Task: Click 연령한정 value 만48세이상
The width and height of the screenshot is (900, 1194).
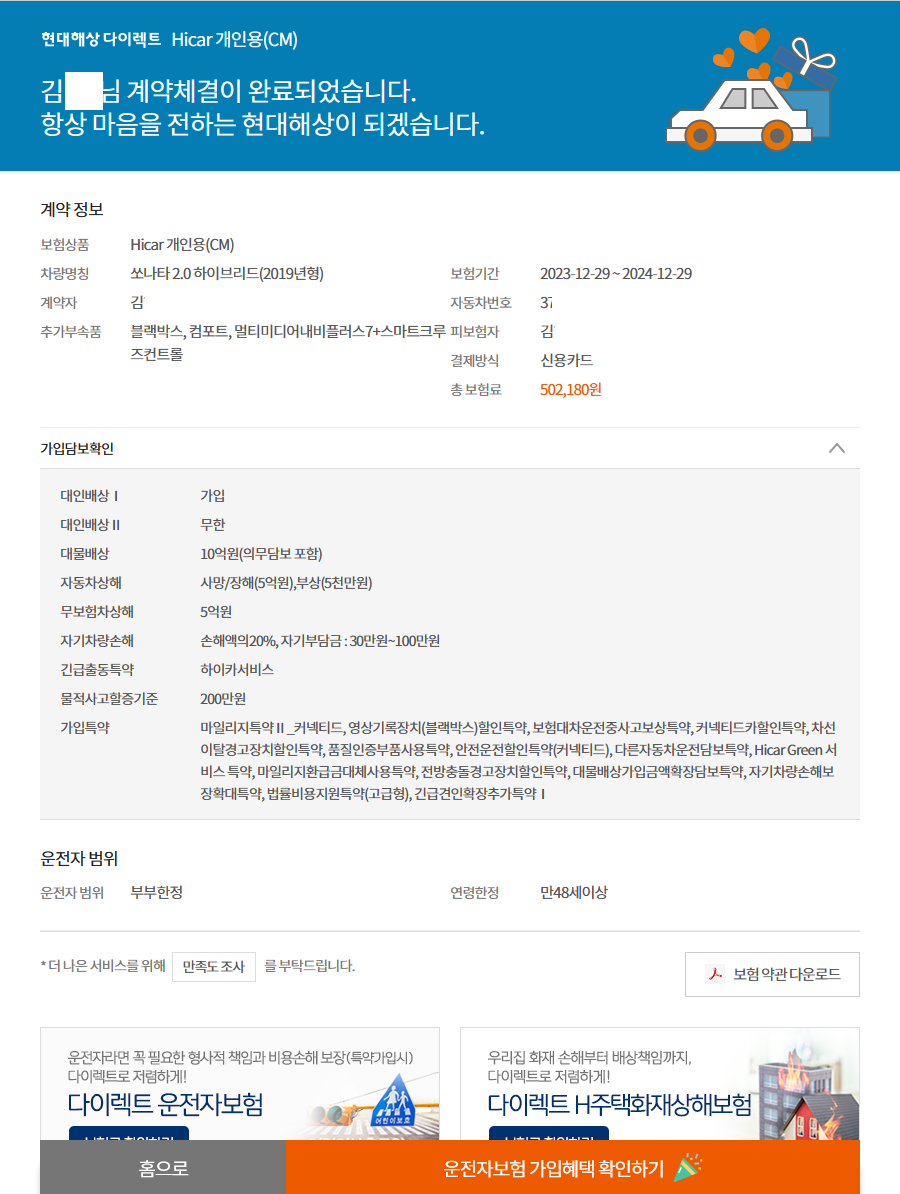Action: click(x=573, y=892)
